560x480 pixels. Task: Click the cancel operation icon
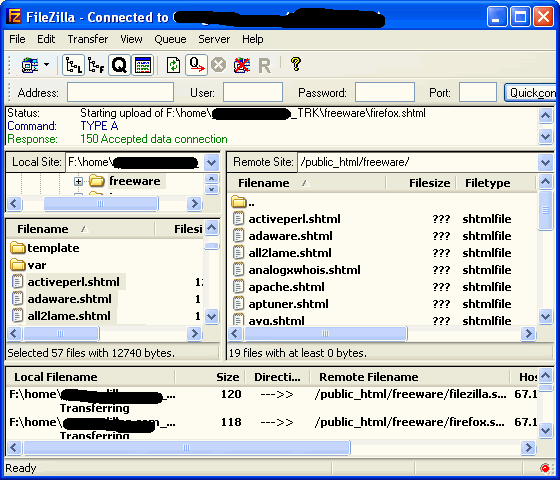219,65
